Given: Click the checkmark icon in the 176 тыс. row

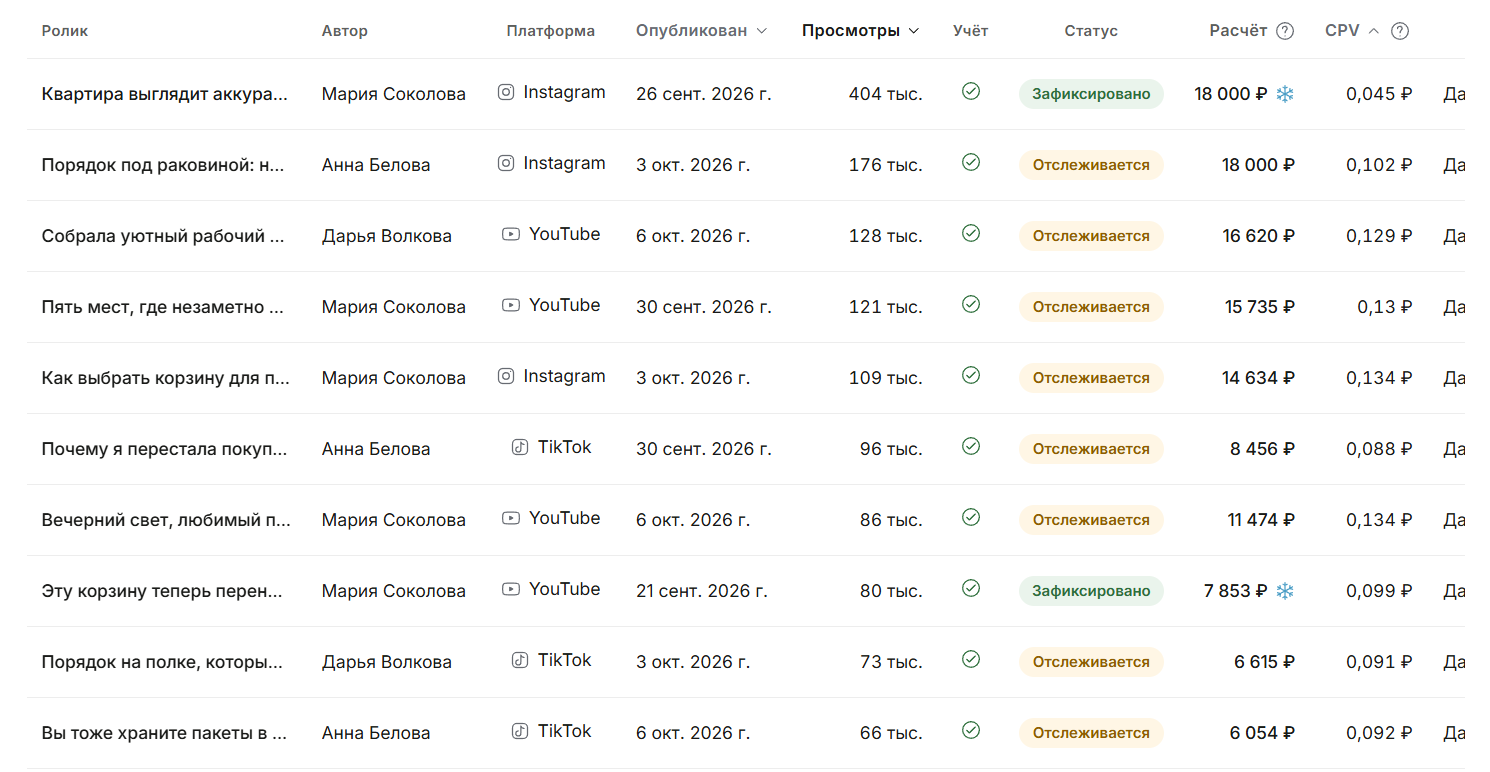Looking at the screenshot, I should coord(970,162).
